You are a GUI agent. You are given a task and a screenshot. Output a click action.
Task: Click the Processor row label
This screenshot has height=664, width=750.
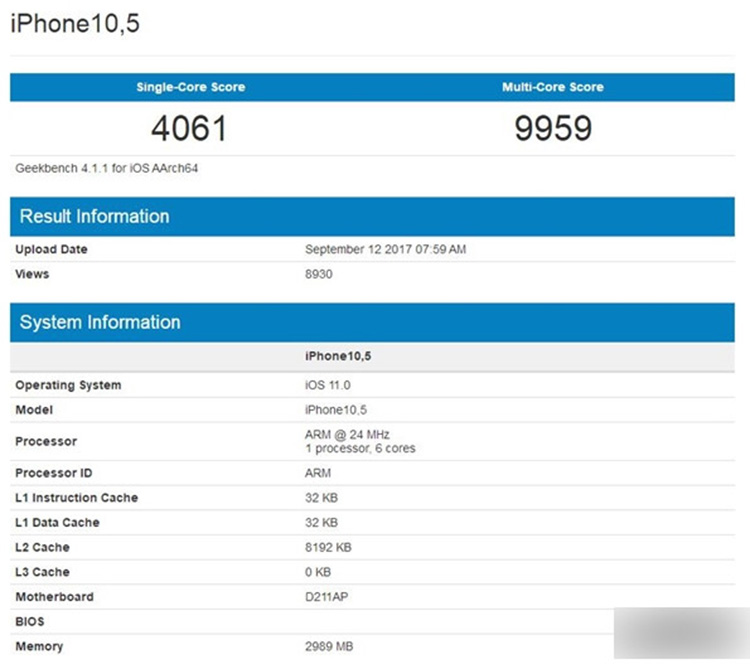point(46,442)
